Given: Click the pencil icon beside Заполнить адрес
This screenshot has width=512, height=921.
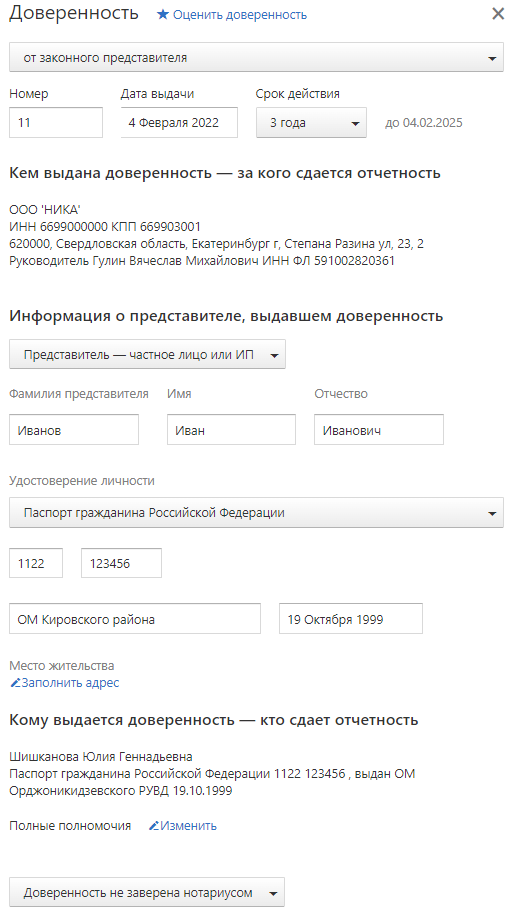Looking at the screenshot, I should point(15,683).
